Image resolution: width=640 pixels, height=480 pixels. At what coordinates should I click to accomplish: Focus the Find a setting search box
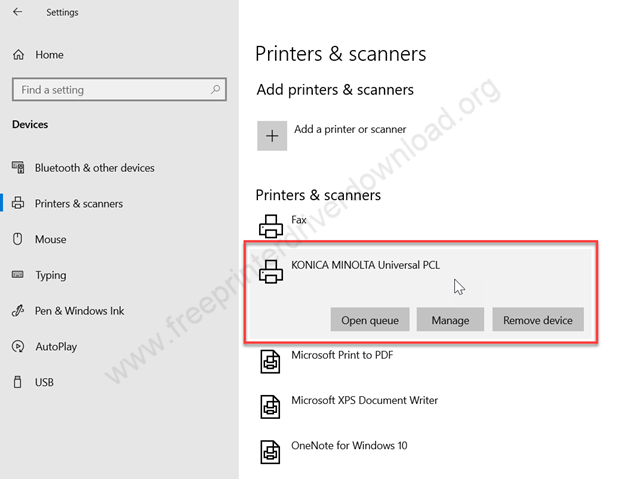coord(119,89)
